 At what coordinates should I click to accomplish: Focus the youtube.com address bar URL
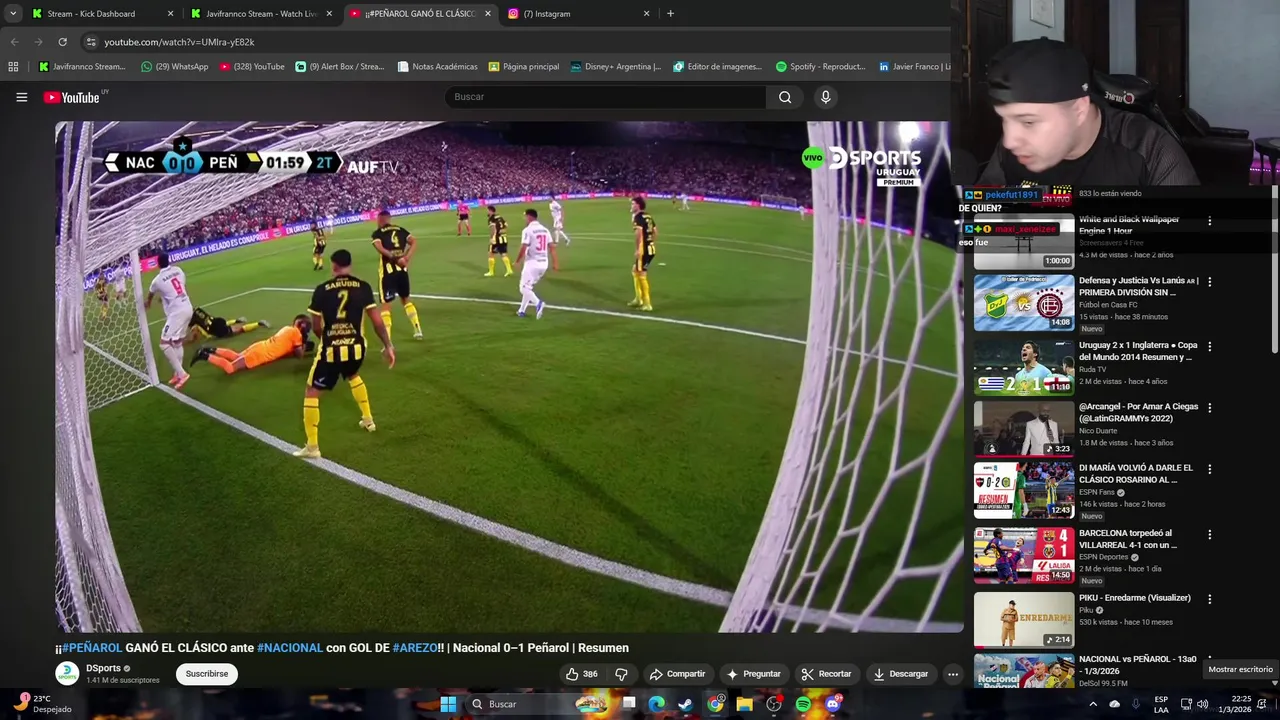pyautogui.click(x=180, y=42)
